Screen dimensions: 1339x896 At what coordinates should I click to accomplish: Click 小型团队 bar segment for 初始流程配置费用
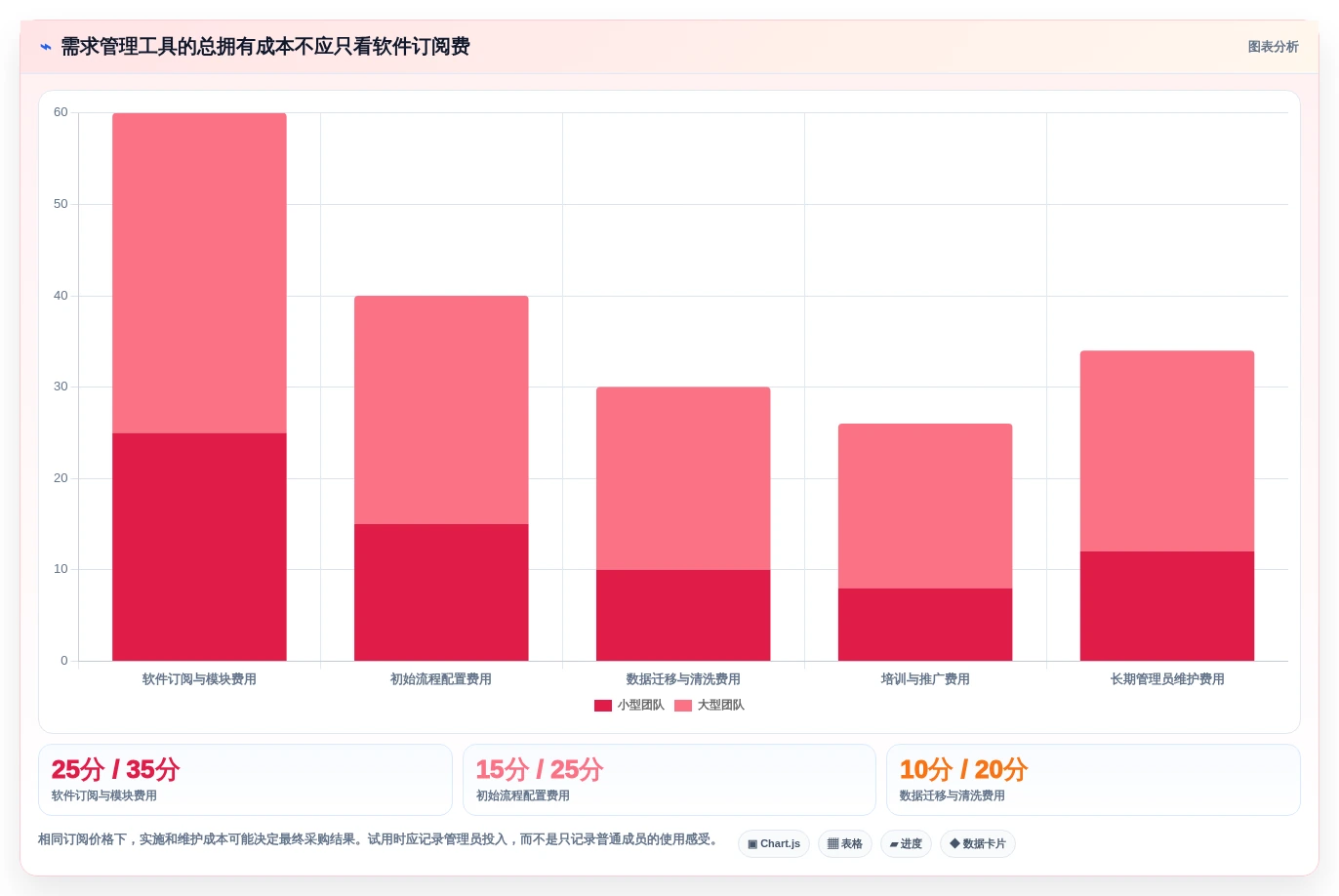pyautogui.click(x=441, y=592)
